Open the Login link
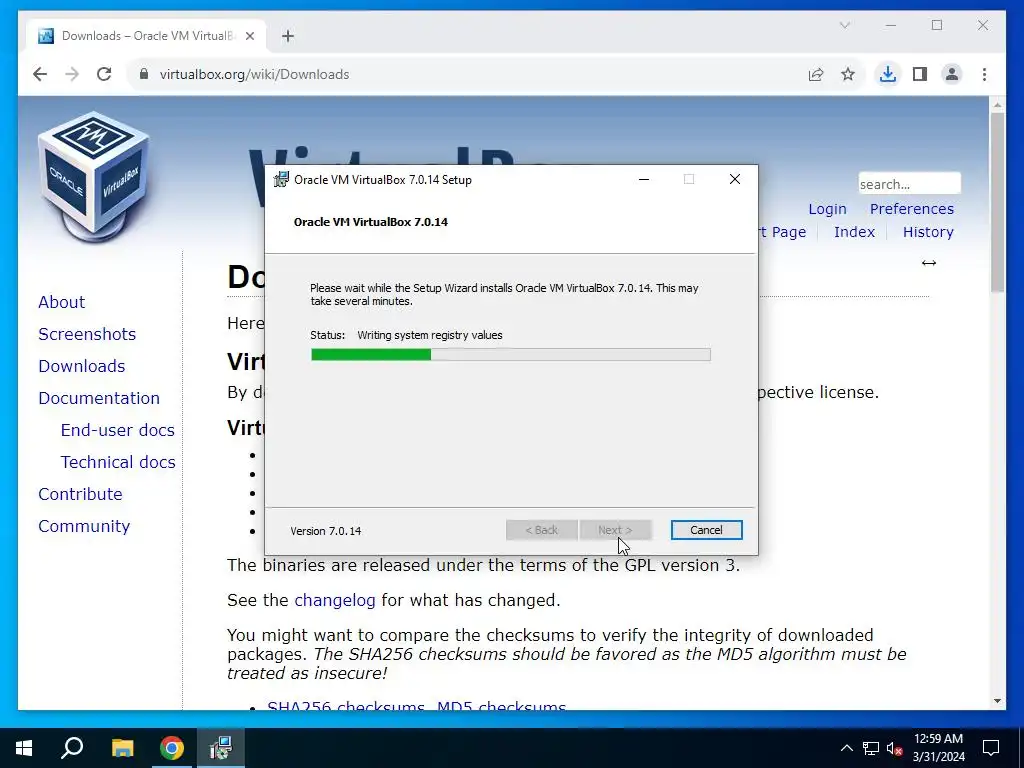 click(827, 209)
